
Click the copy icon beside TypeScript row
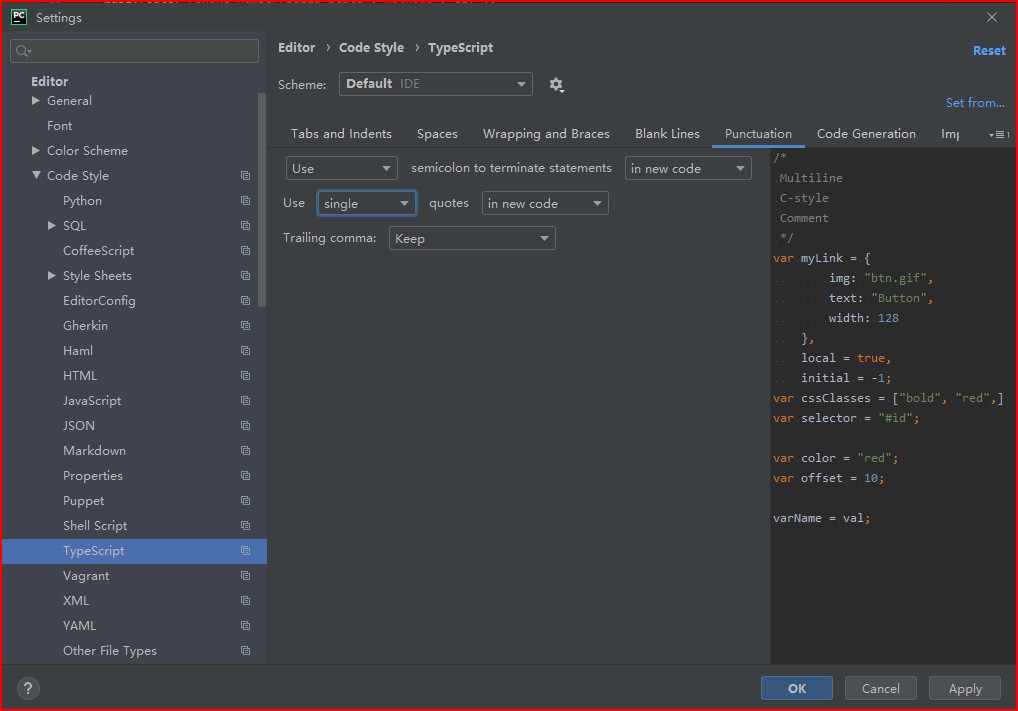pyautogui.click(x=245, y=551)
